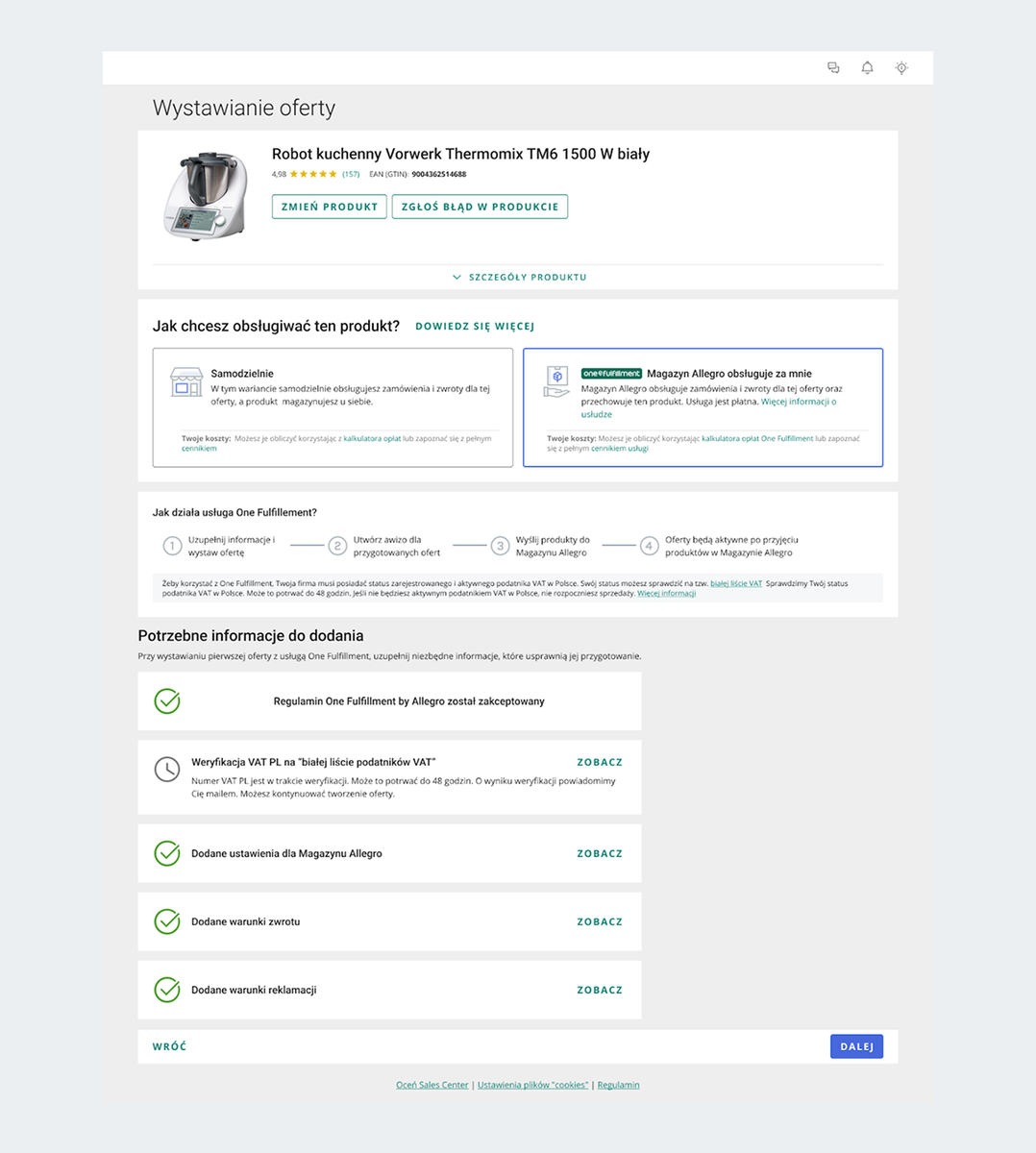
Task: Open Ustawienia plików cookies link
Action: coord(533,1085)
